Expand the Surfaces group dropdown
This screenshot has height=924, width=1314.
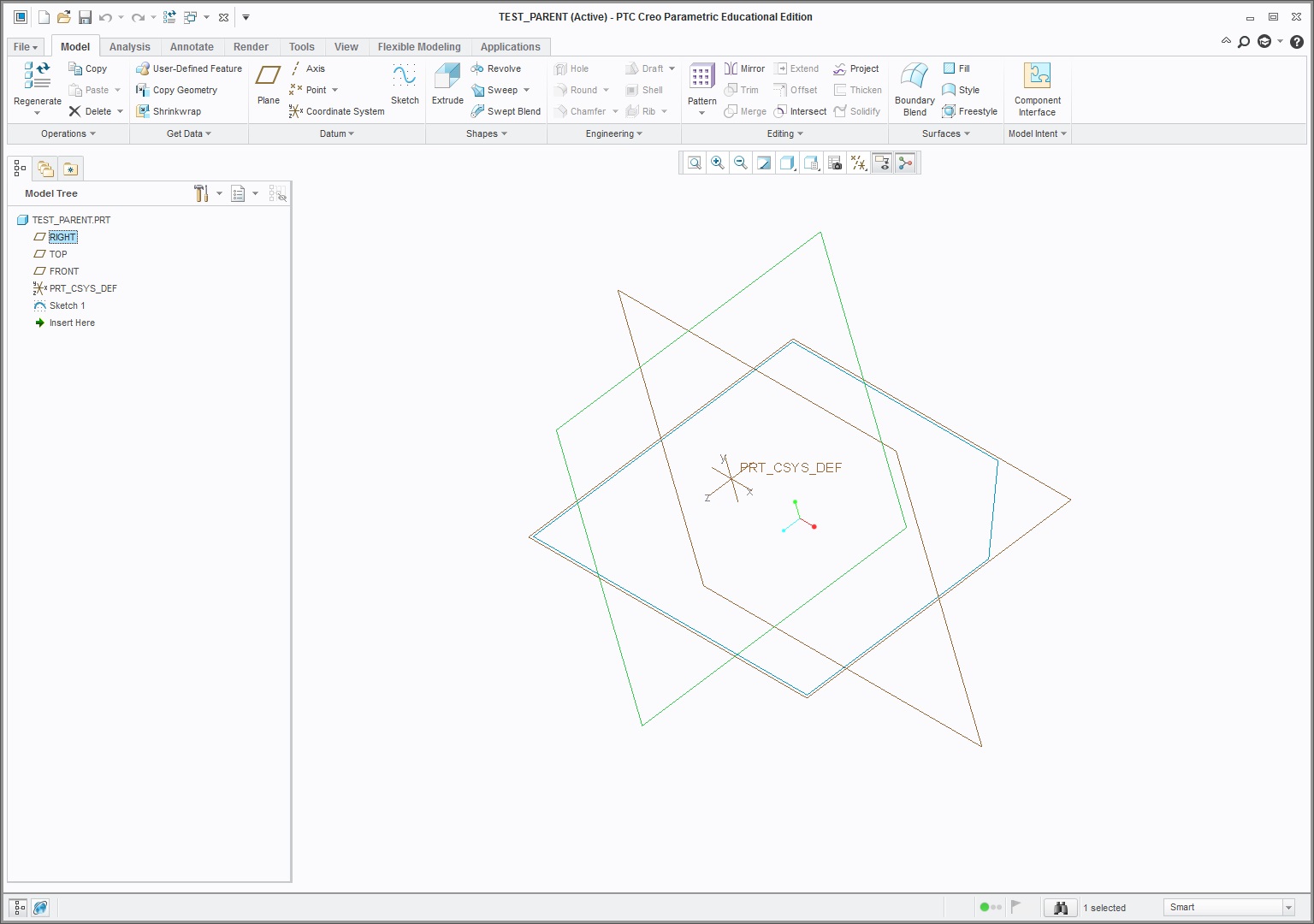click(x=946, y=133)
